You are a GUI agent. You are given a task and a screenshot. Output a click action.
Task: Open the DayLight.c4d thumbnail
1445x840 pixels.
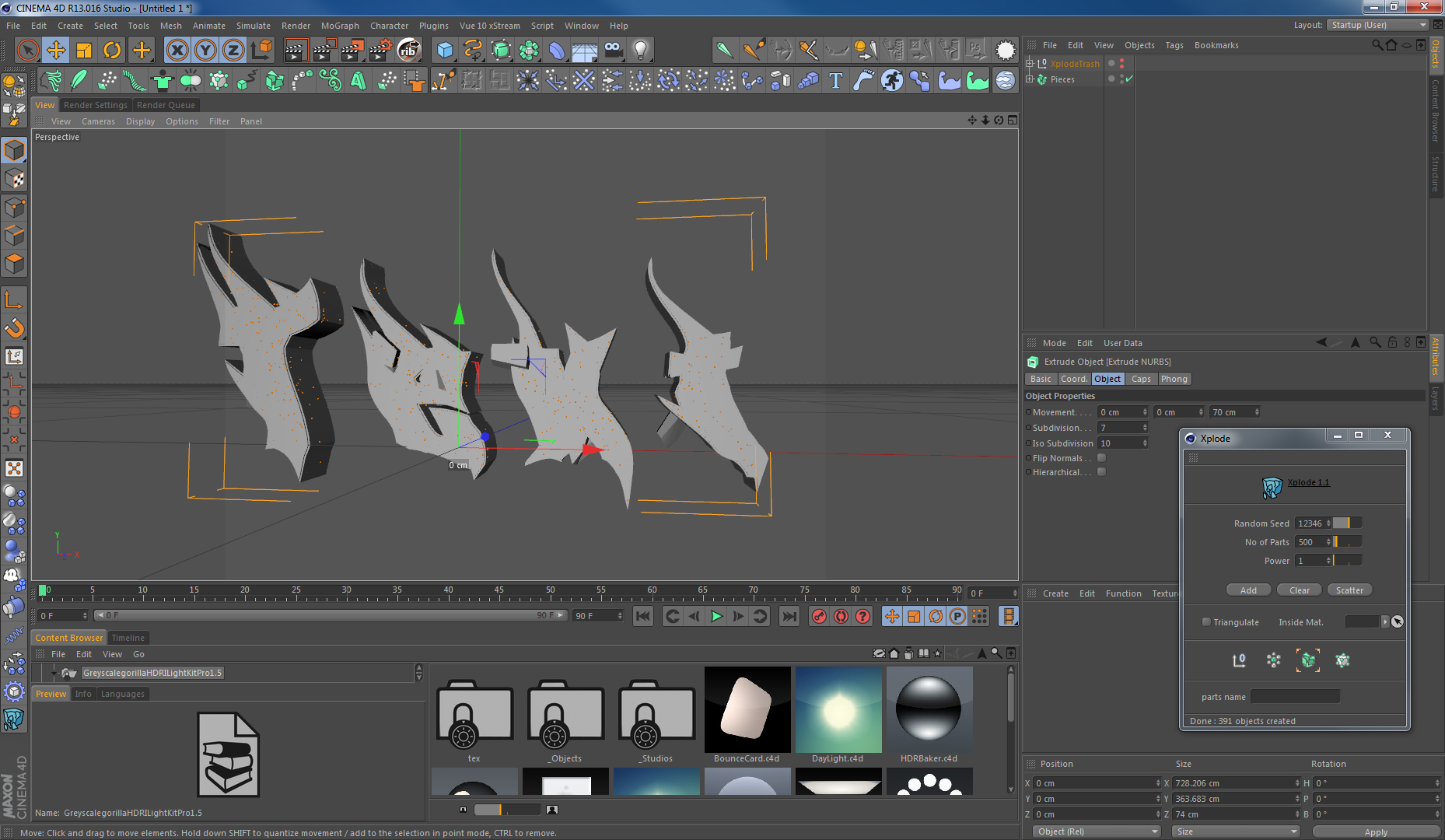(838, 709)
